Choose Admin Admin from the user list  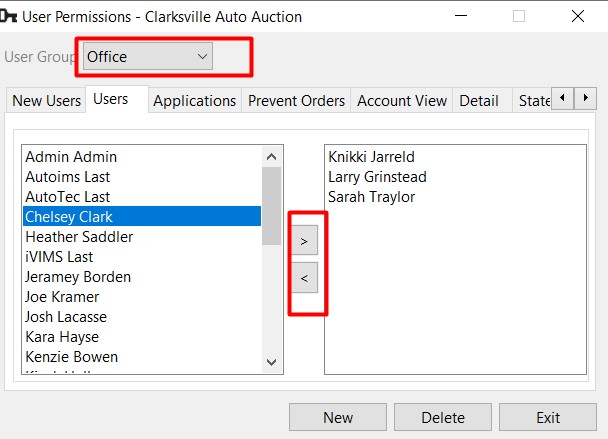[71, 157]
